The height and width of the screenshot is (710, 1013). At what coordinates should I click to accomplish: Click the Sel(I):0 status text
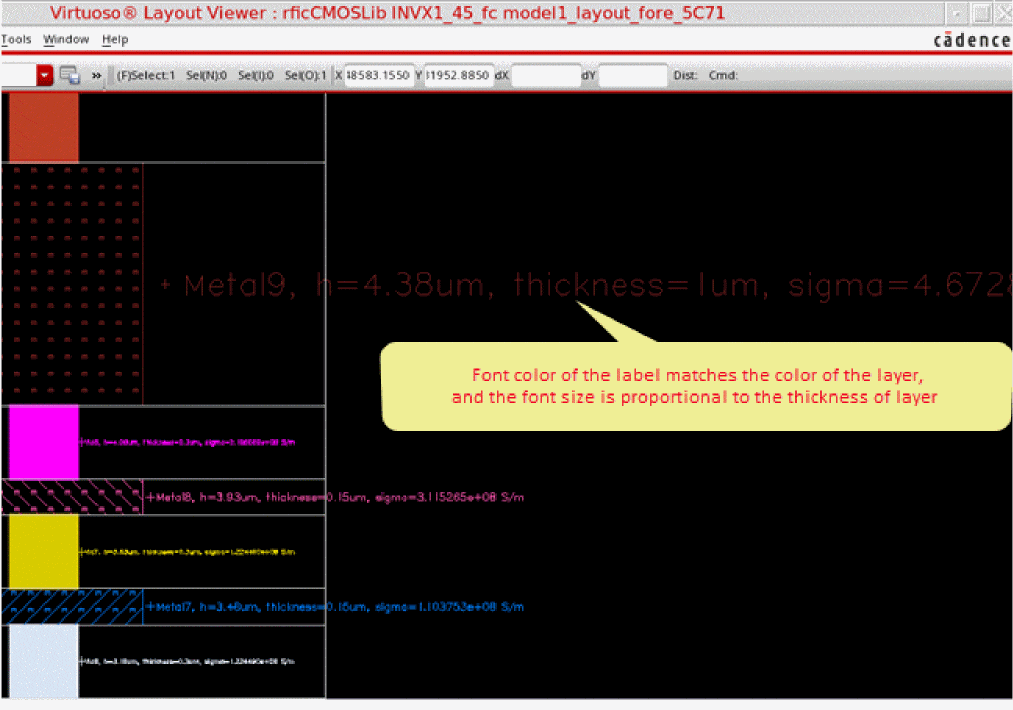pyautogui.click(x=256, y=75)
